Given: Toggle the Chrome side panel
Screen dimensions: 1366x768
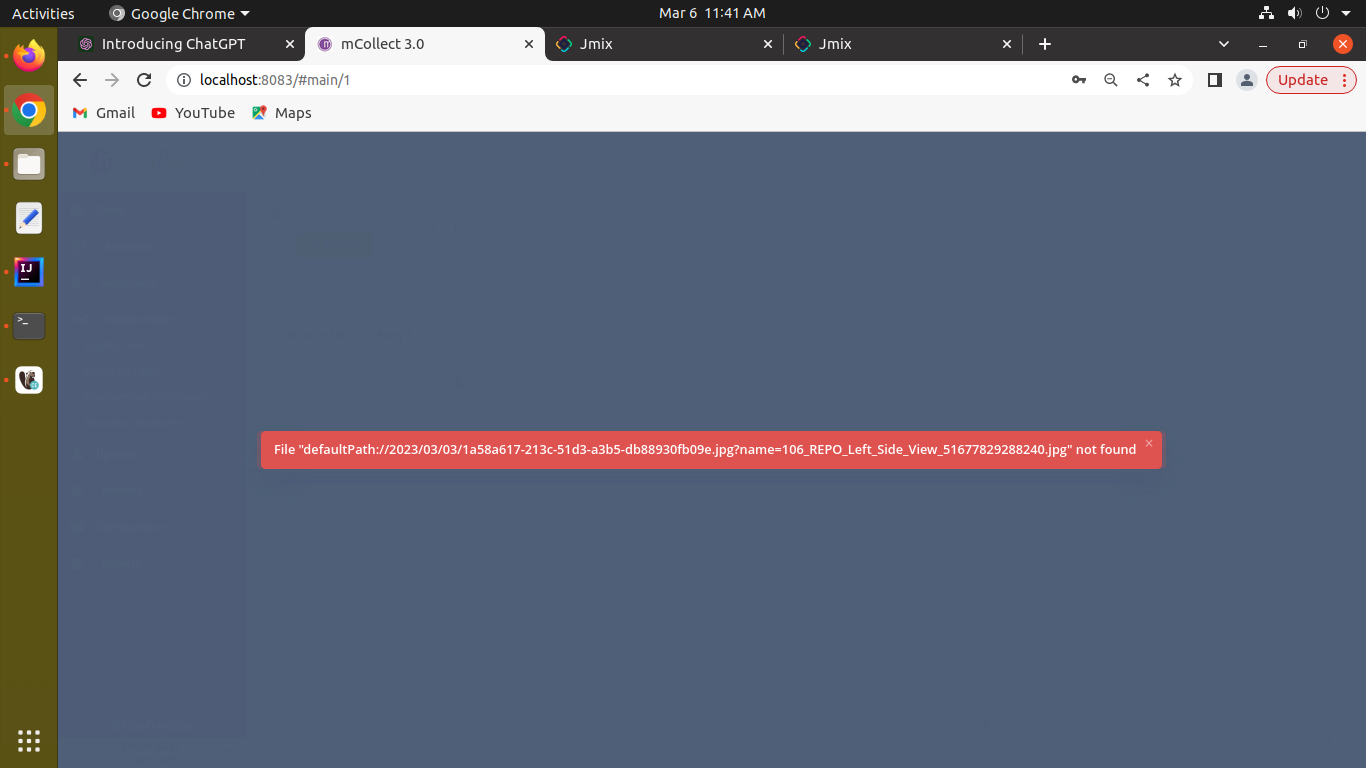Looking at the screenshot, I should tap(1215, 80).
